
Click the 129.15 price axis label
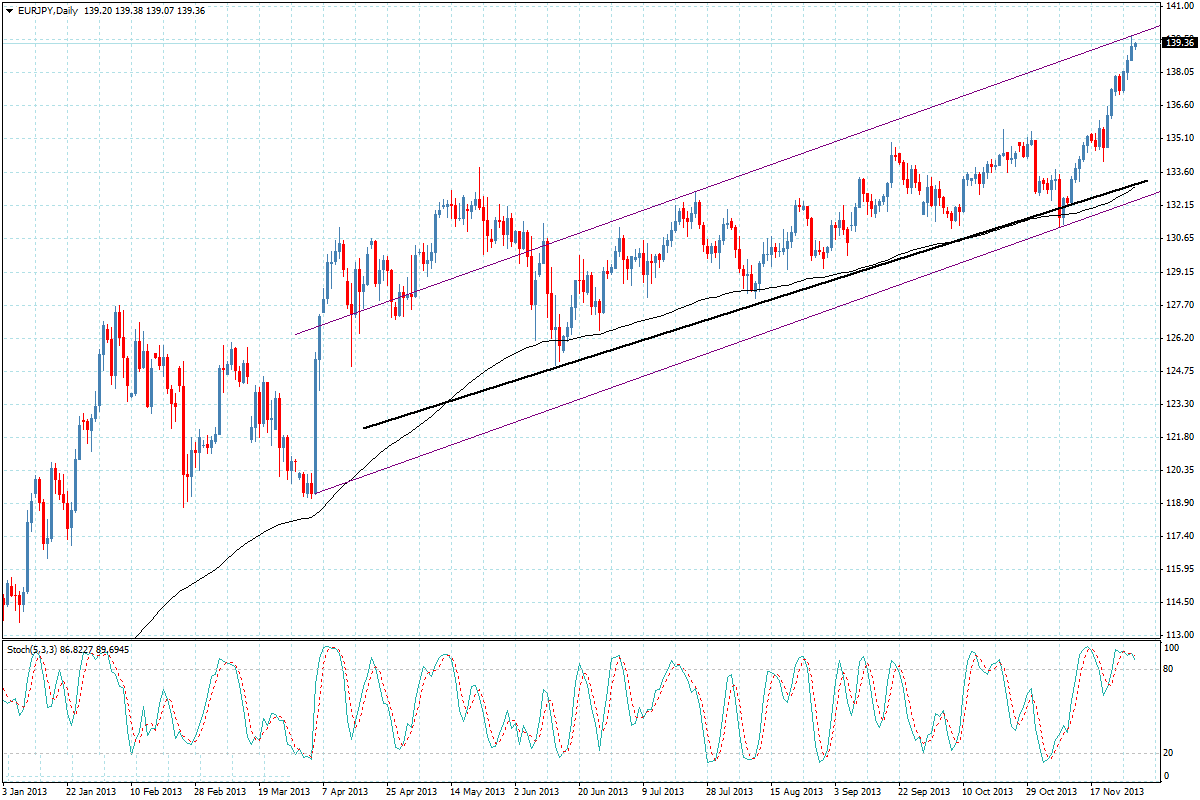pos(1180,272)
